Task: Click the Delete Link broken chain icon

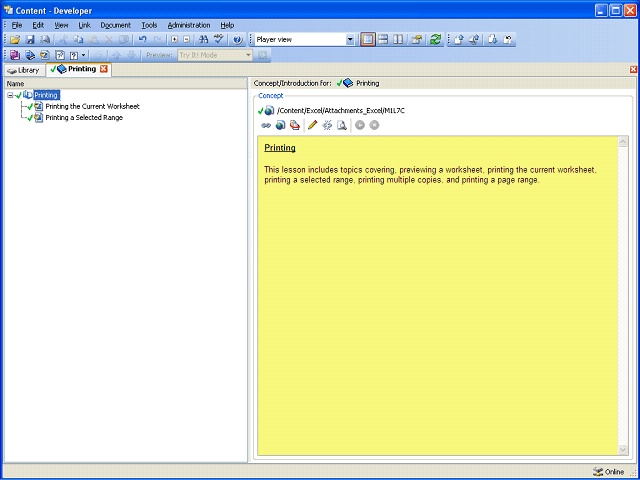Action: tap(327, 125)
